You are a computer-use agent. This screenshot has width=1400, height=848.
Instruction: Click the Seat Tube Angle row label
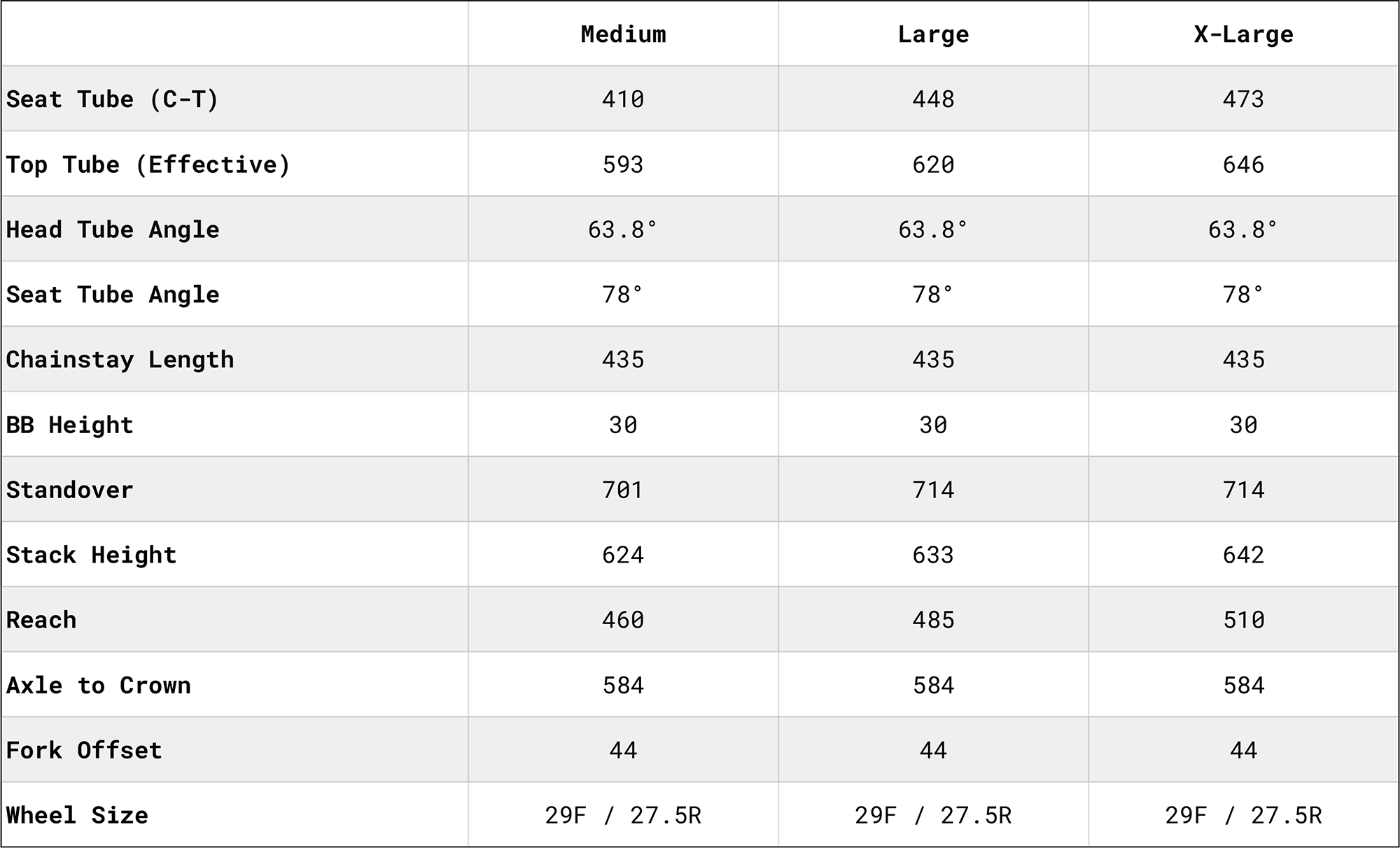click(113, 295)
